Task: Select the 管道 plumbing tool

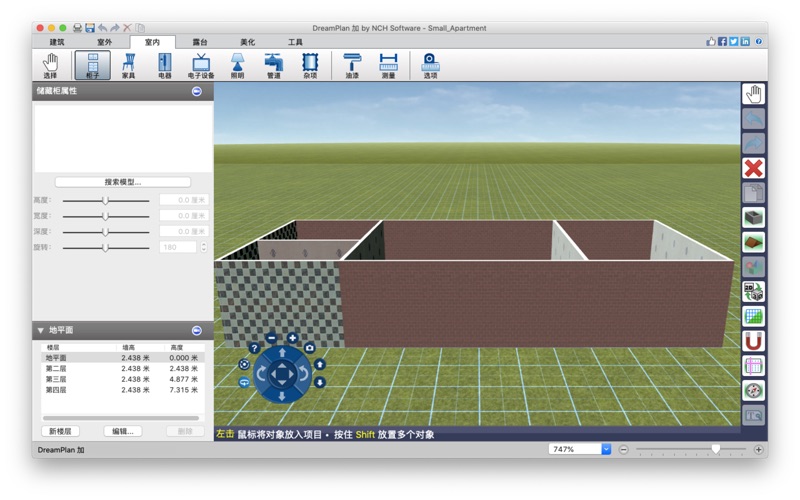Action: tap(273, 65)
